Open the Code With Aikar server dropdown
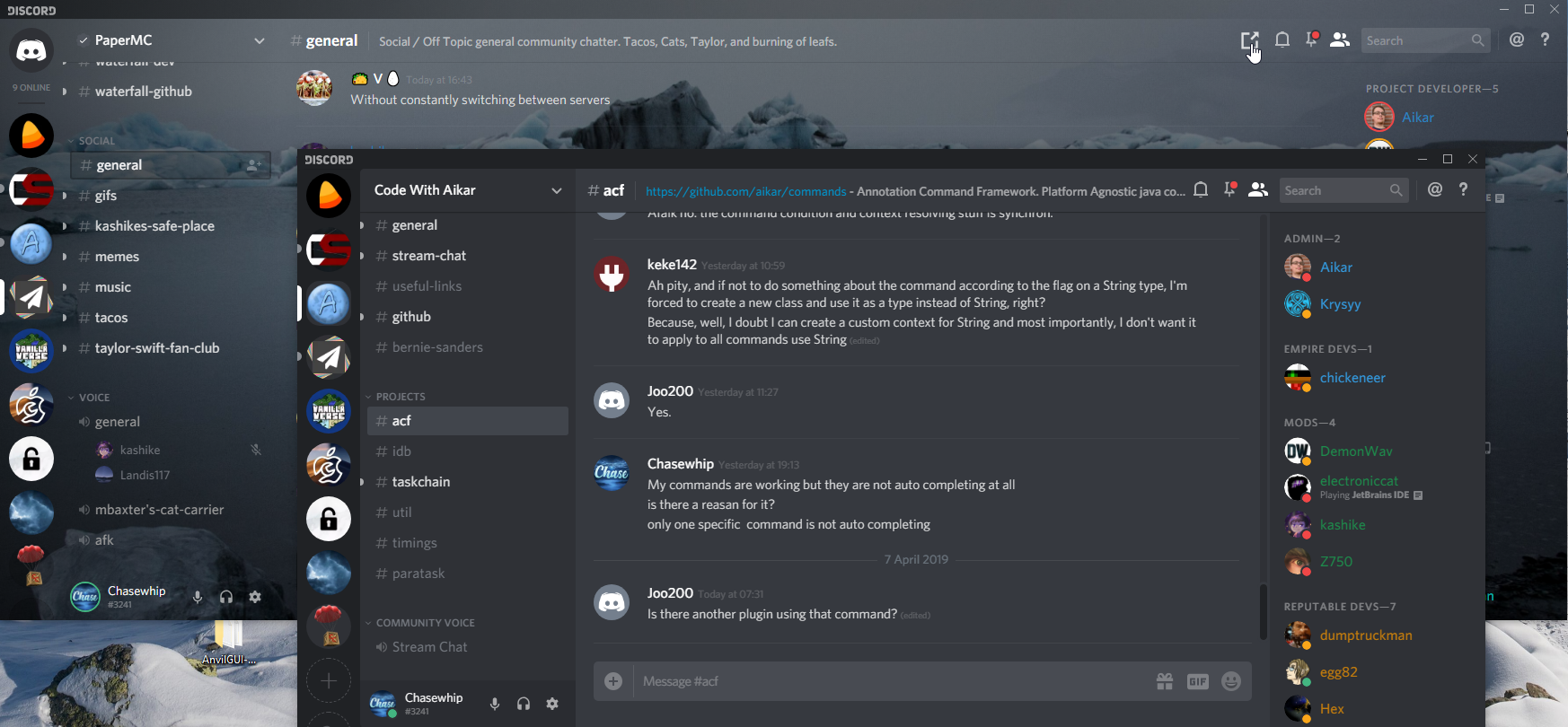This screenshot has height=727, width=1568. (x=467, y=190)
